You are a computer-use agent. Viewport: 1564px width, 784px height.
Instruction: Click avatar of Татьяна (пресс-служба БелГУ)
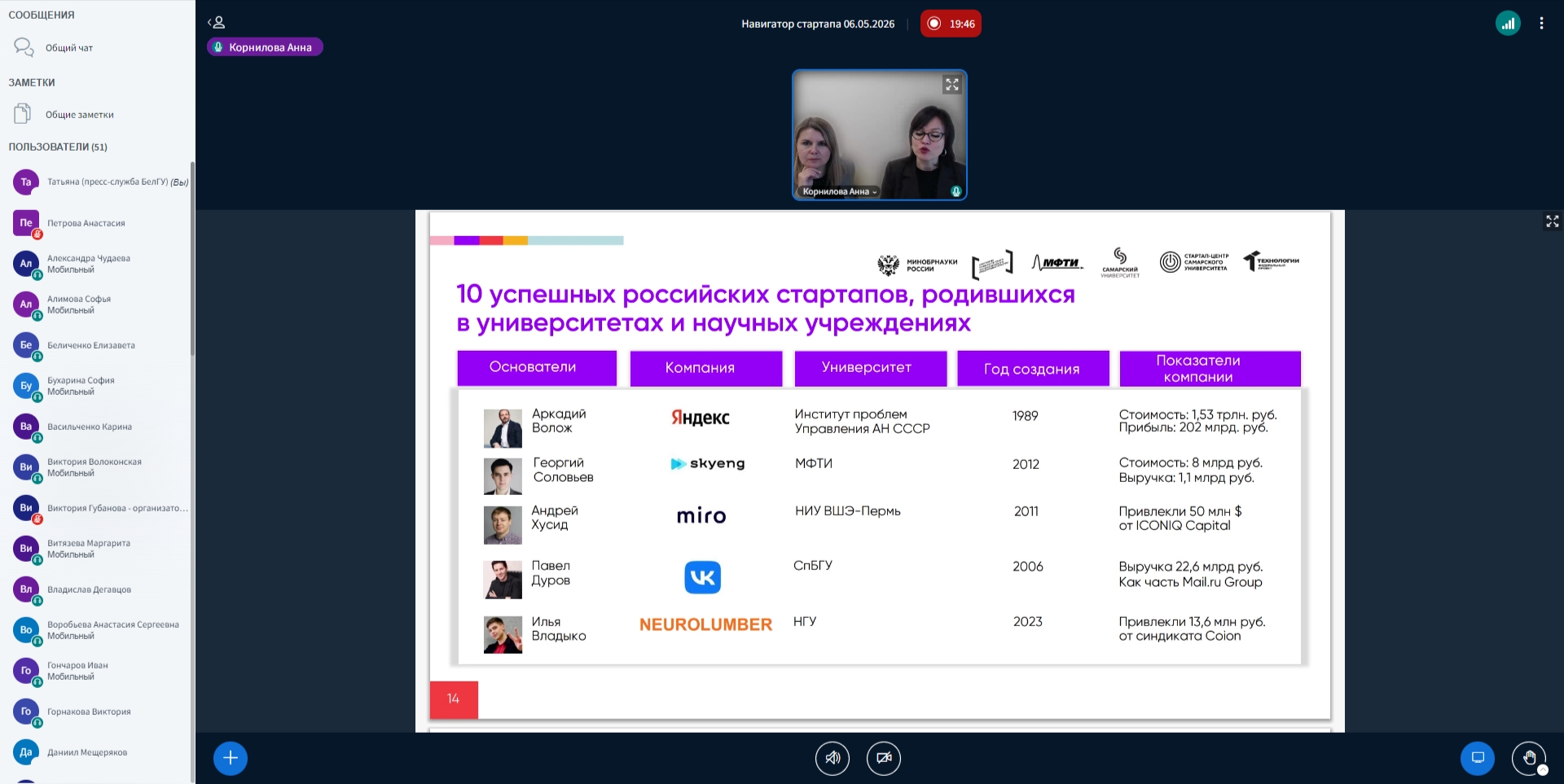tap(26, 182)
